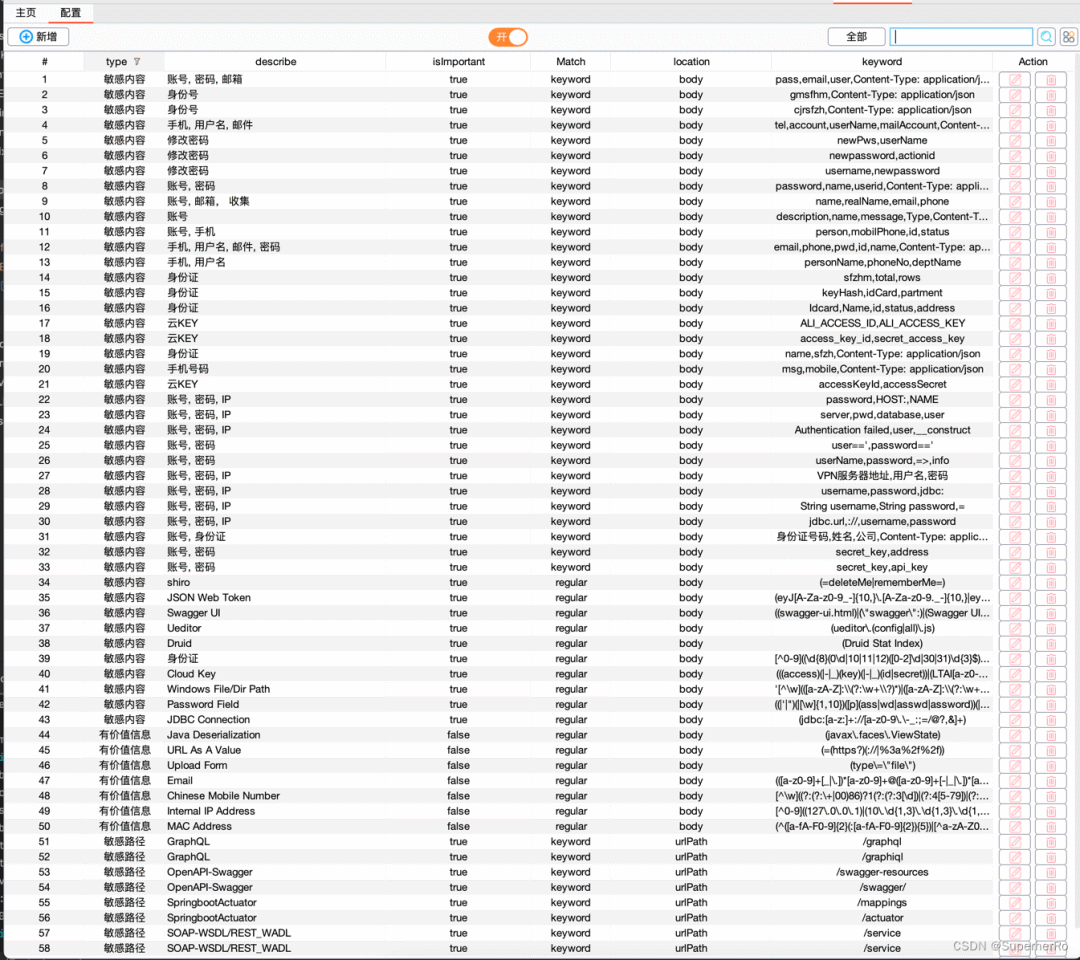Delete rule 7 username,newpassword entry
1080x960 pixels.
(x=1051, y=171)
